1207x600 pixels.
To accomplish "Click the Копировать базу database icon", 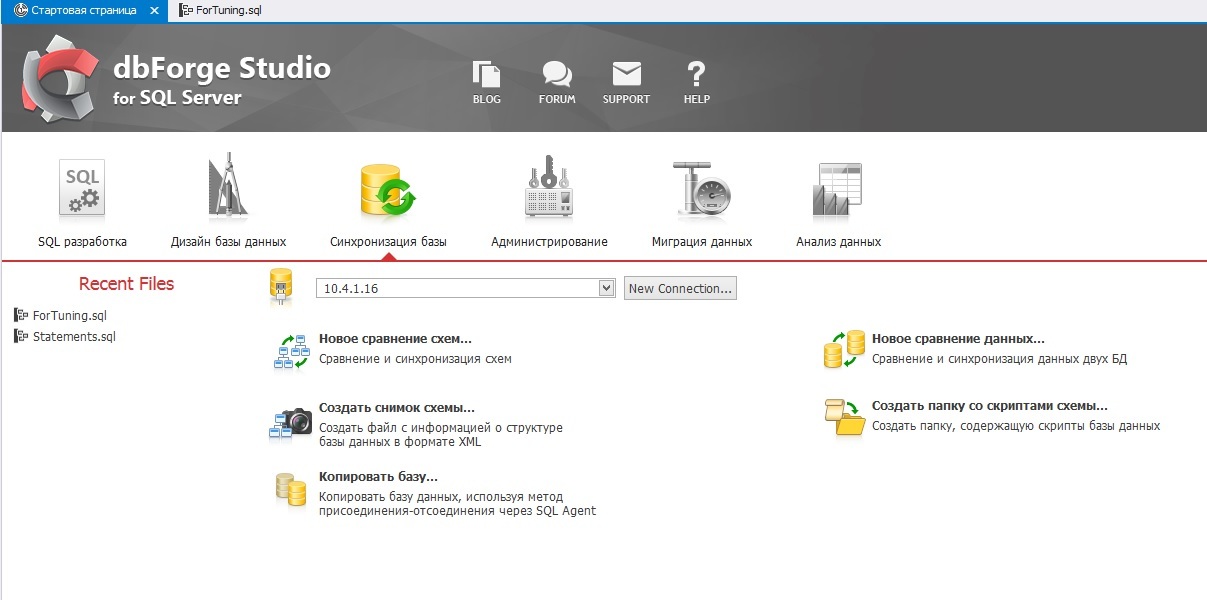I will pyautogui.click(x=291, y=488).
